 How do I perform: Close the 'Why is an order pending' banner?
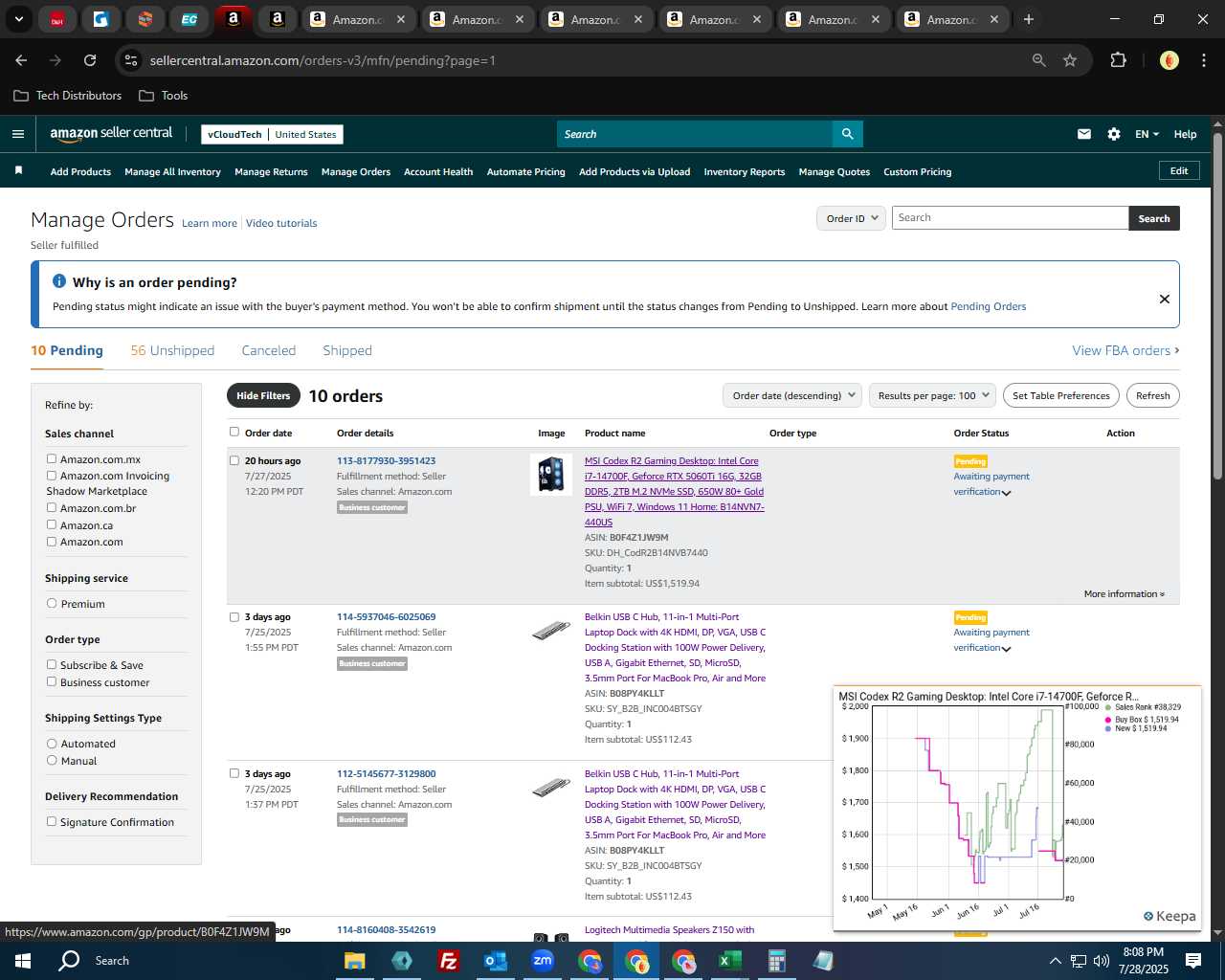(x=1165, y=299)
